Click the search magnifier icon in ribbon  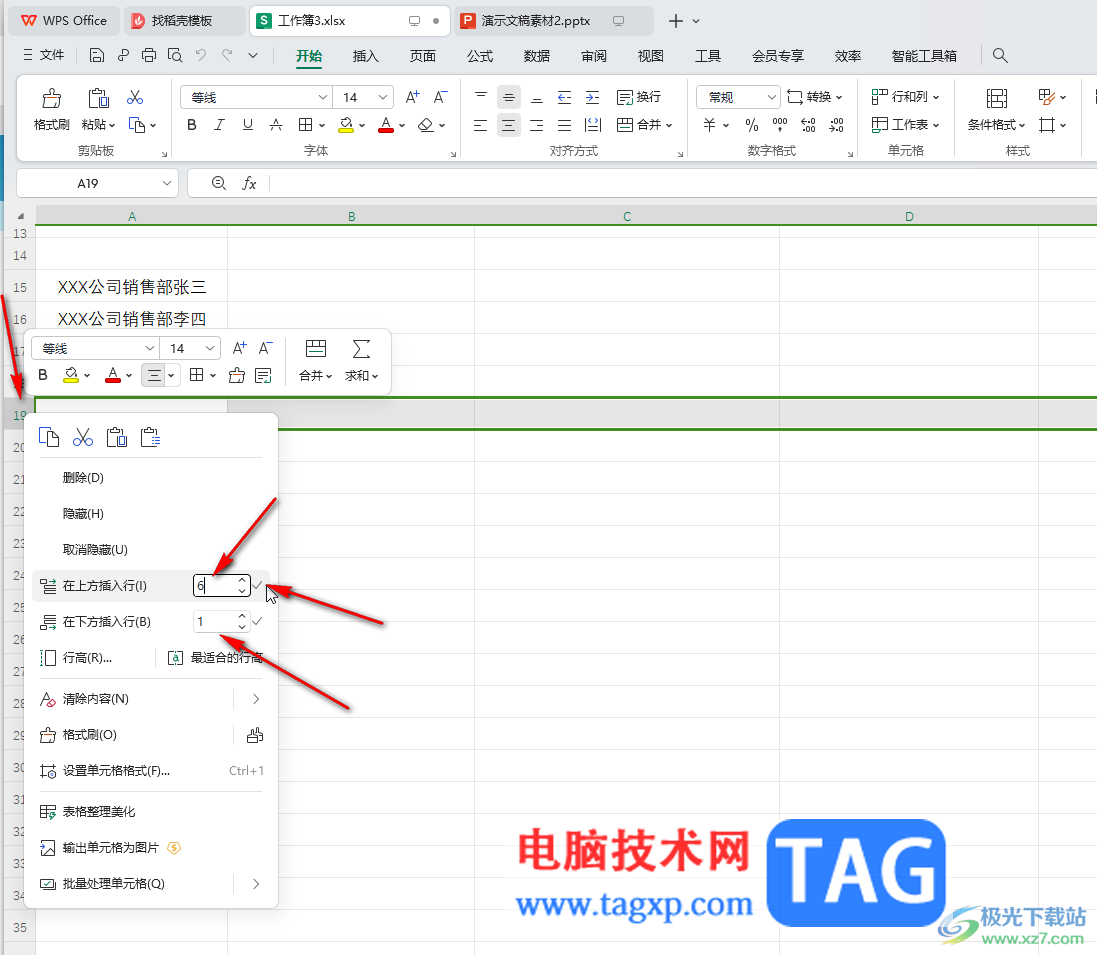click(1000, 55)
